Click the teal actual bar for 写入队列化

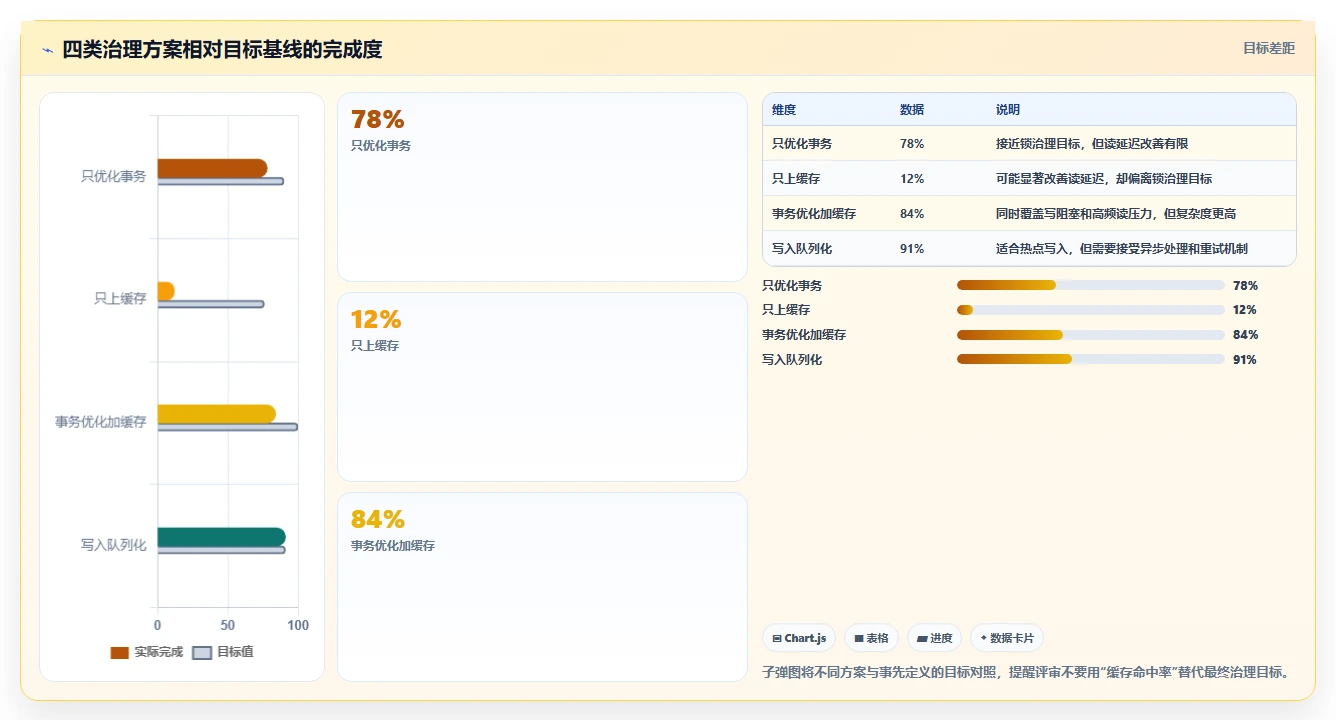[x=221, y=537]
